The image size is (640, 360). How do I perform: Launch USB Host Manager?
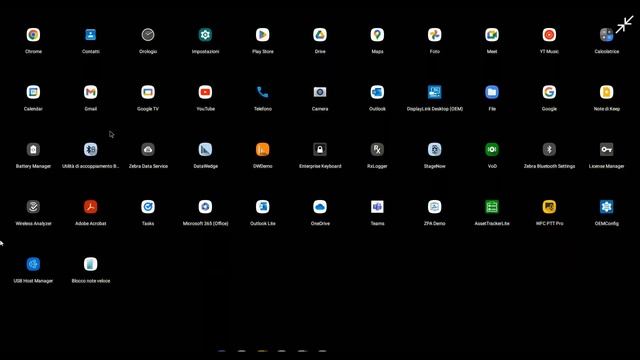[33, 264]
